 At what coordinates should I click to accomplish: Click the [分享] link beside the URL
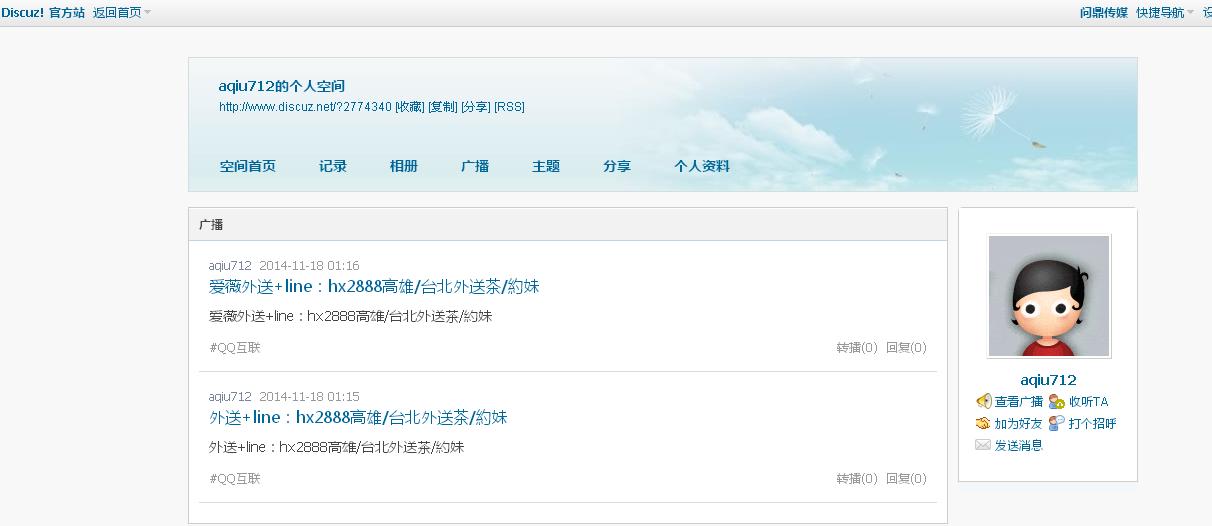tap(476, 107)
